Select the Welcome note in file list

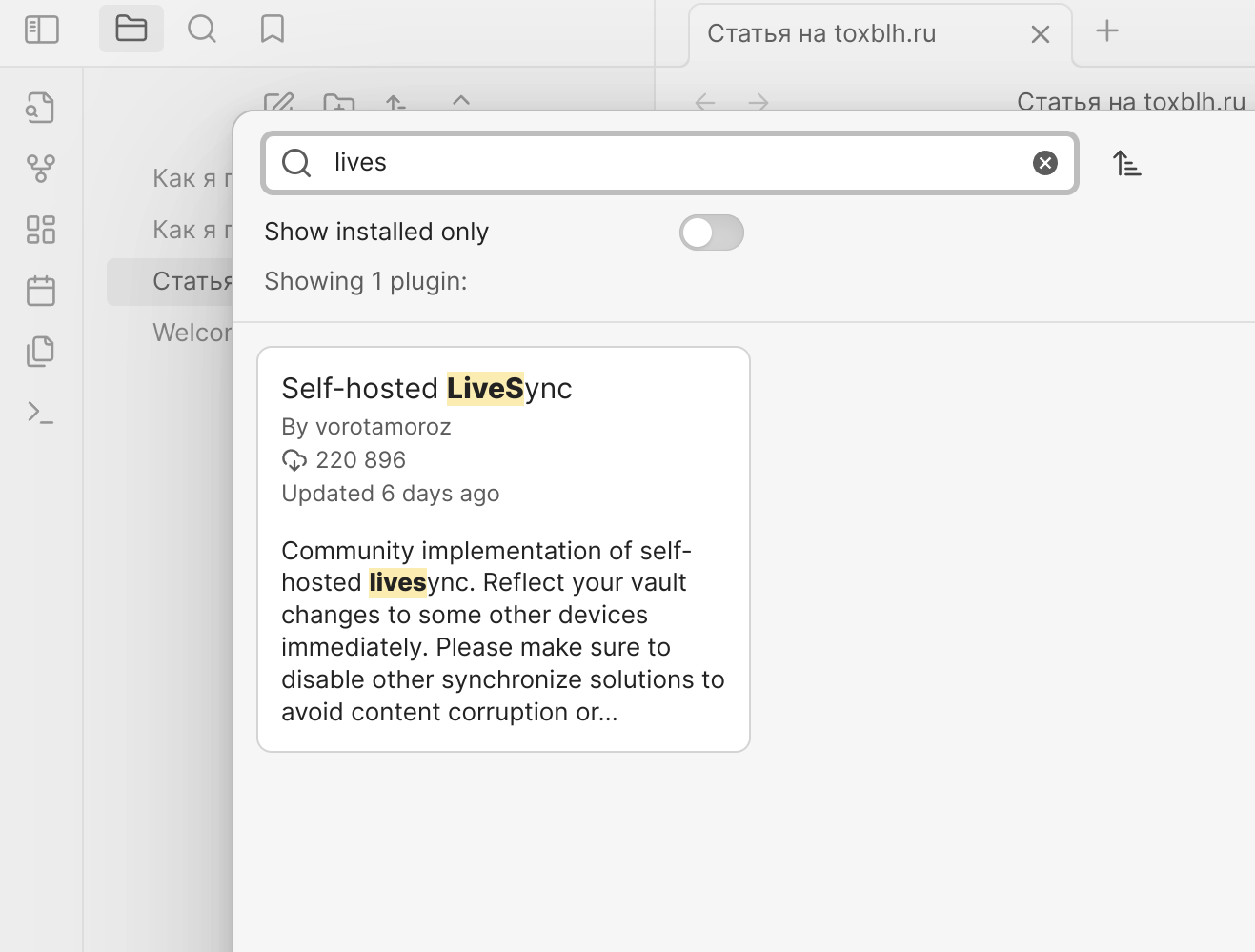pos(192,333)
